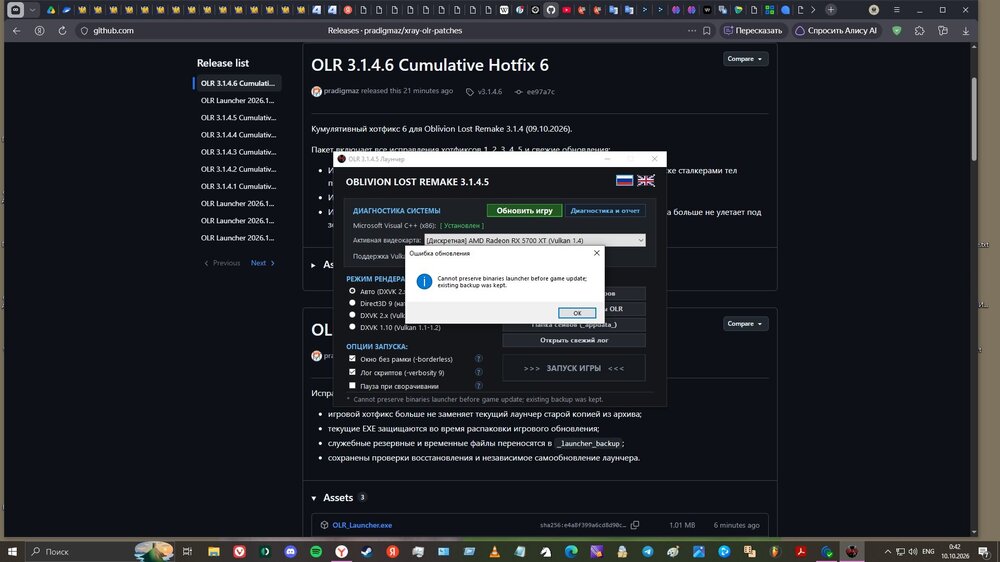
Task: Expand the collapsed Assets section of the 3.1.4.6 release
Action: 313,265
